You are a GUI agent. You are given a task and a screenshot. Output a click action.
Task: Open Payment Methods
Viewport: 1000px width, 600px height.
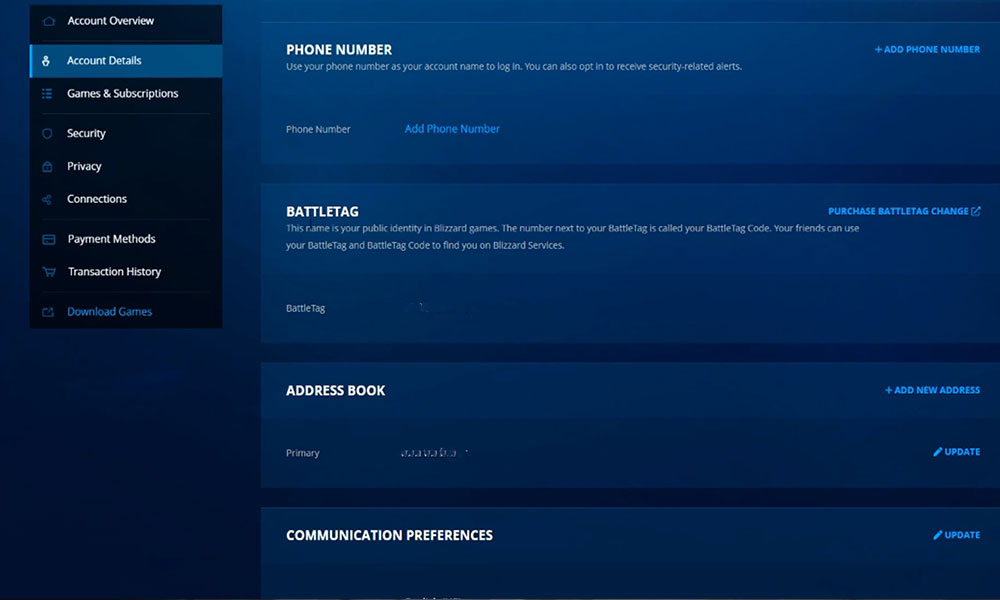coord(126,240)
